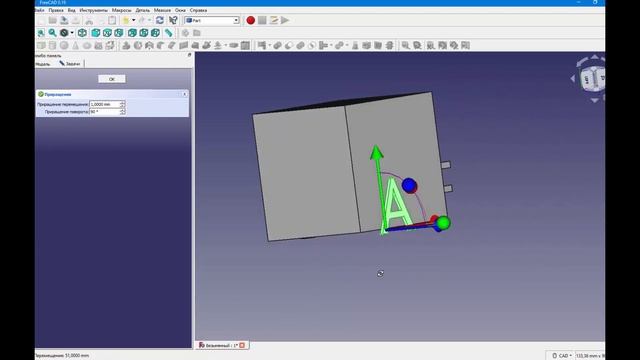Select the Chamfer tool
Image resolution: width=640 pixels, height=360 pixels.
click(172, 46)
